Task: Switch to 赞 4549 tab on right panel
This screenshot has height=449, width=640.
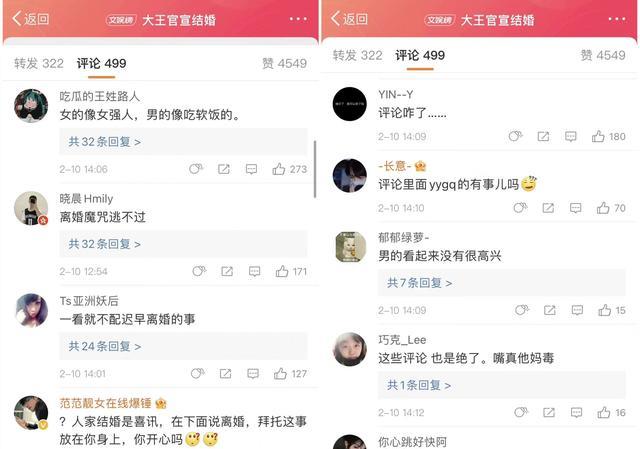Action: click(x=603, y=55)
